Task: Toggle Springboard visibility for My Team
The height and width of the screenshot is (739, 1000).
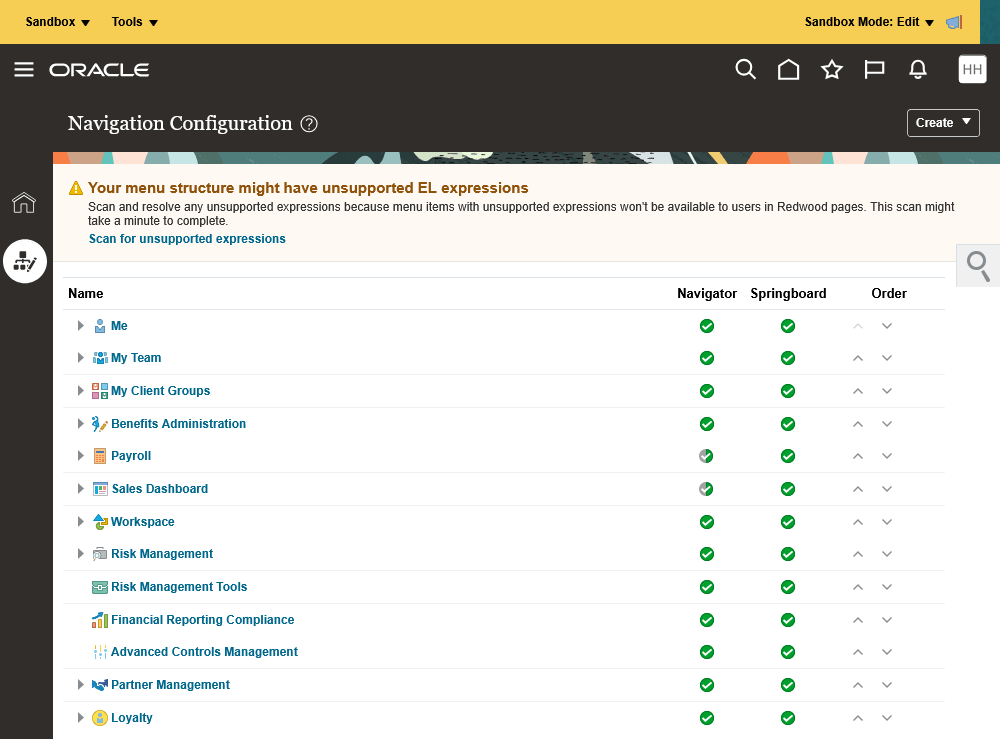Action: (x=788, y=358)
